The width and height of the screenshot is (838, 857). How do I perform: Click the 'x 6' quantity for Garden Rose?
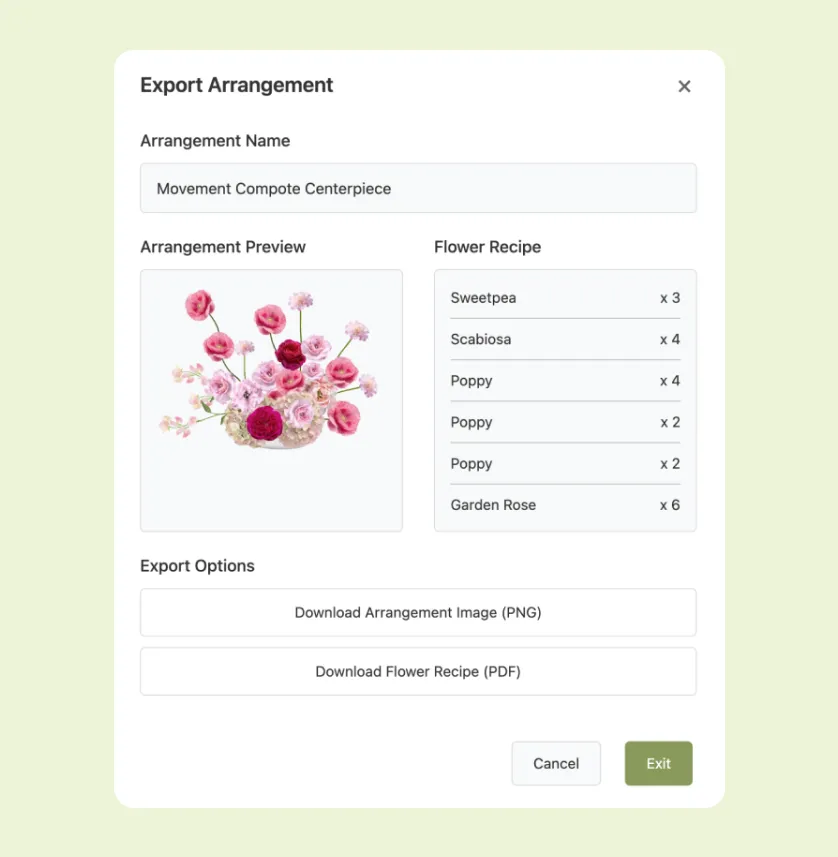(670, 505)
